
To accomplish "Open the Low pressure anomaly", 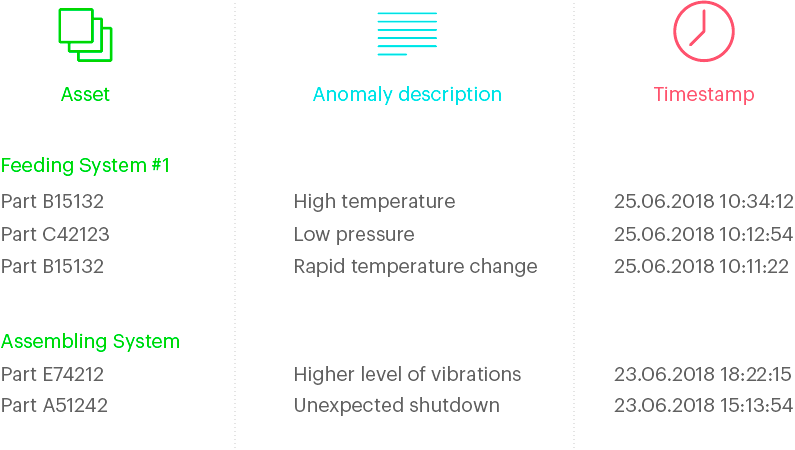I will click(x=353, y=235).
